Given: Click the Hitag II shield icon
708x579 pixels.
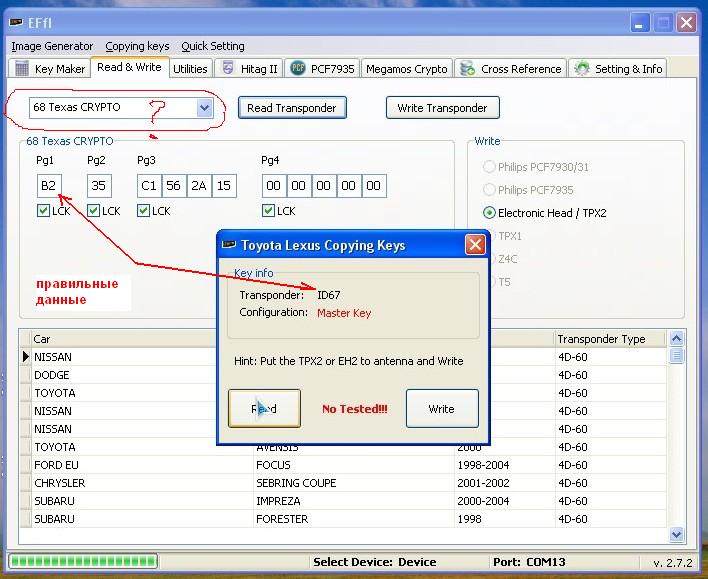Looking at the screenshot, I should 228,68.
